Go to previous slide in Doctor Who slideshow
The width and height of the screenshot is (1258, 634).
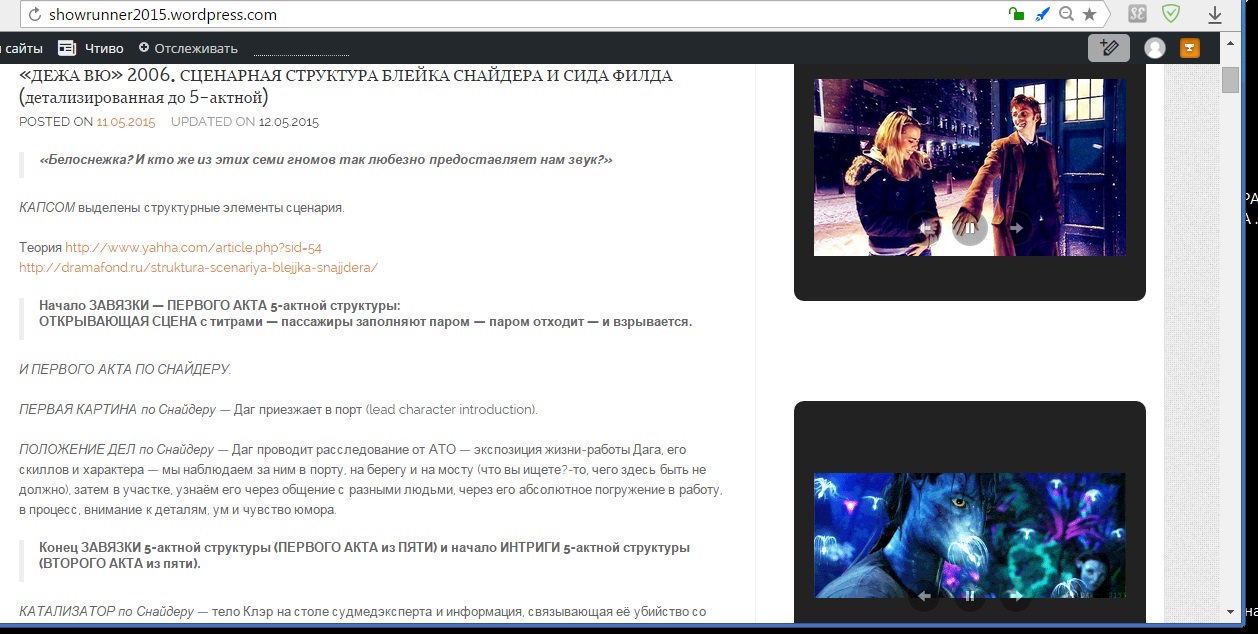click(926, 228)
